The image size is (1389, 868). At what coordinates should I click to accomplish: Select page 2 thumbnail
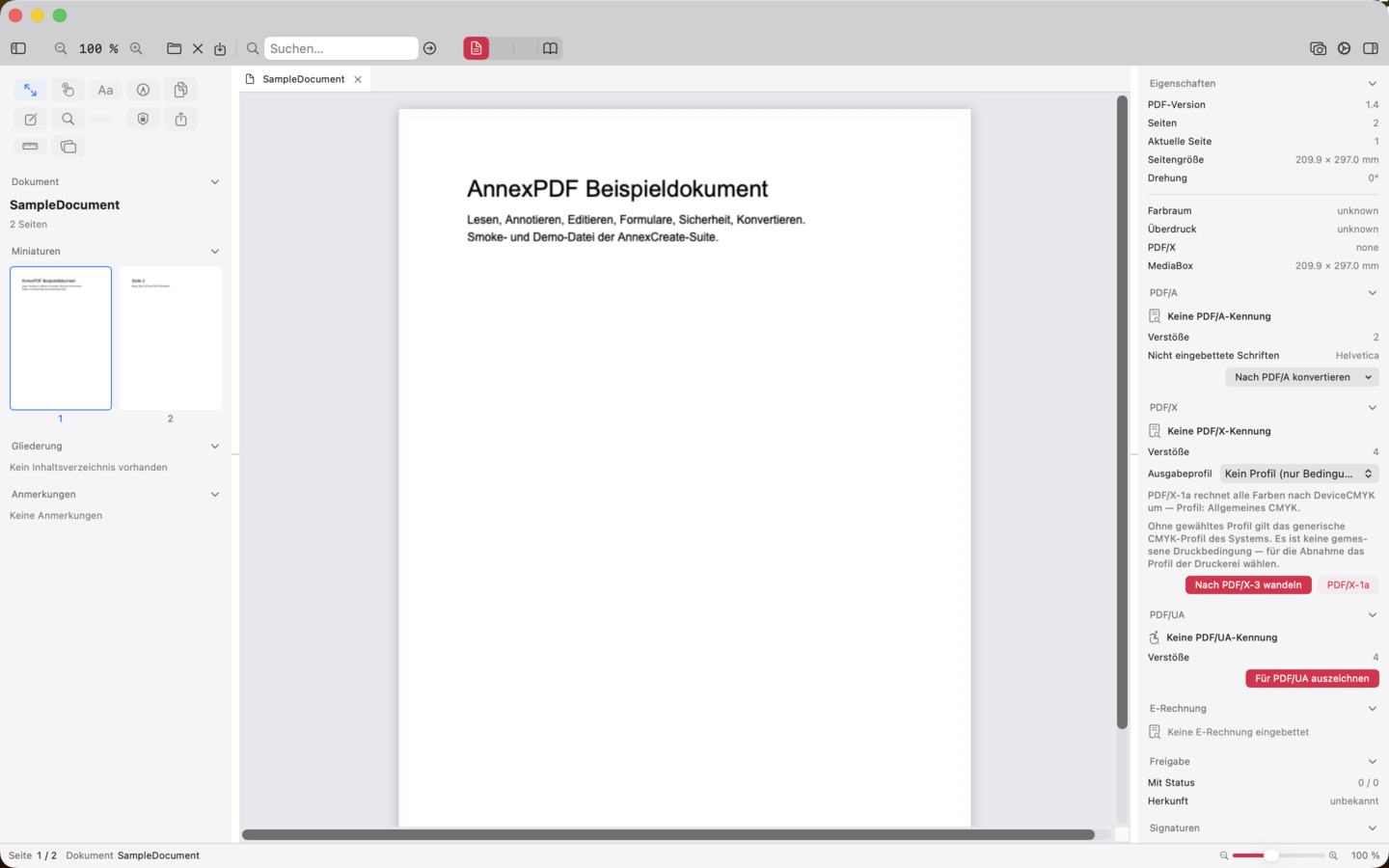pyautogui.click(x=171, y=339)
